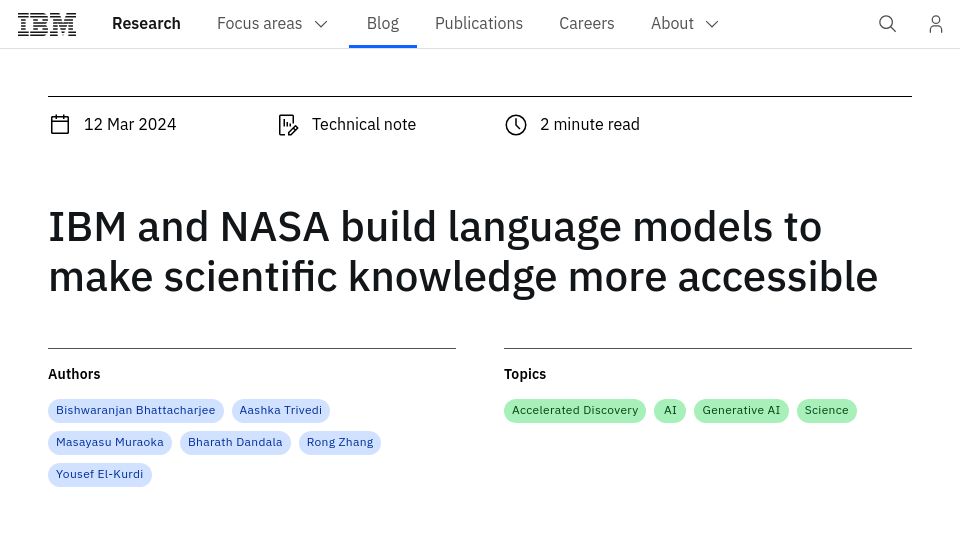Select author Aashka Trivedi
The height and width of the screenshot is (540, 960).
point(280,410)
